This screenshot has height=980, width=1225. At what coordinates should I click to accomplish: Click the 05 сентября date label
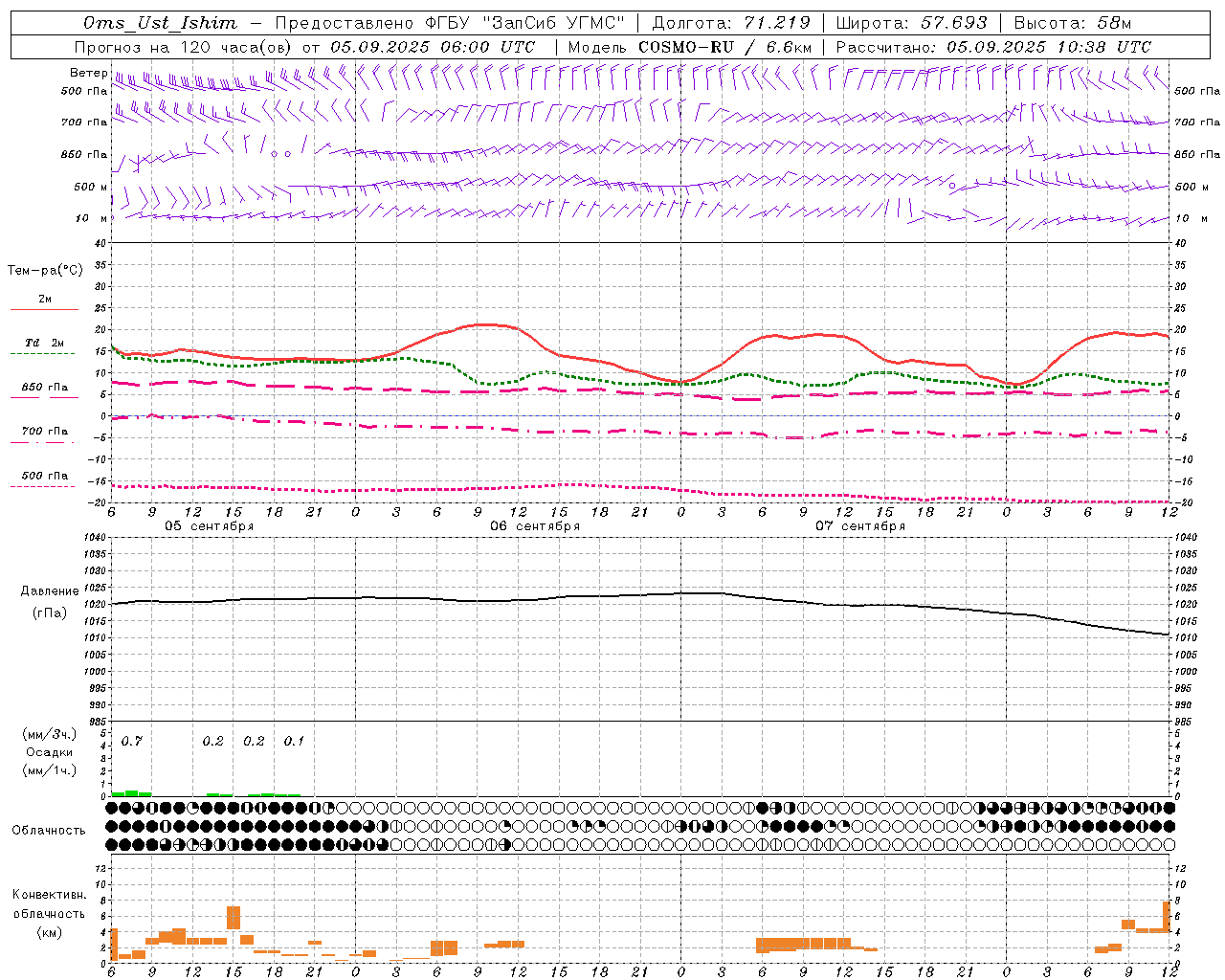coord(209,526)
